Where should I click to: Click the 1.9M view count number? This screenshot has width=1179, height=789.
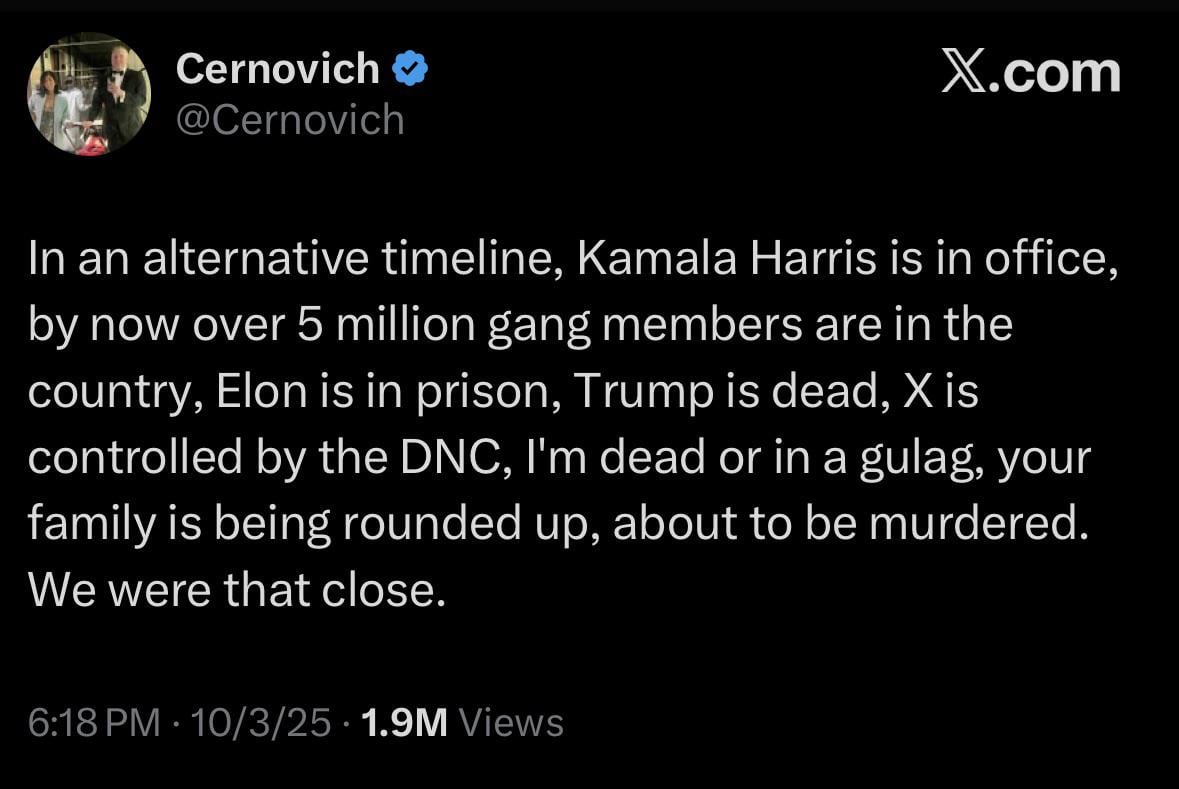(x=404, y=722)
